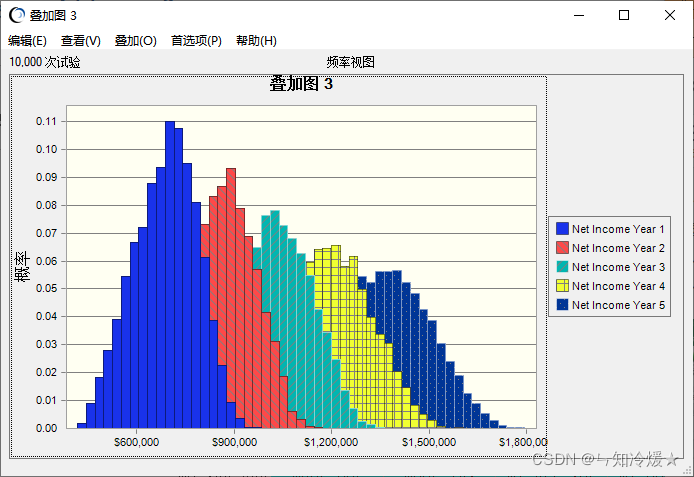694x477 pixels.
Task: Click the 频率视图 view label
Action: pos(351,62)
